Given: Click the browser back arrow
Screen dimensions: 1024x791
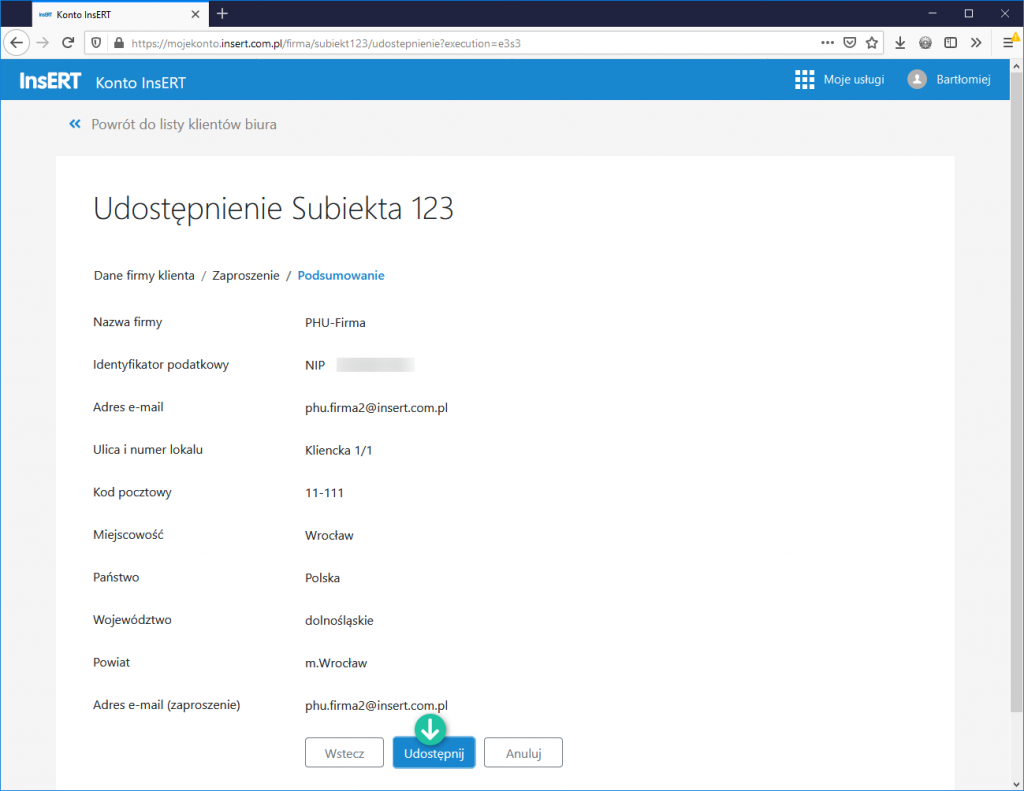Looking at the screenshot, I should click(x=16, y=43).
